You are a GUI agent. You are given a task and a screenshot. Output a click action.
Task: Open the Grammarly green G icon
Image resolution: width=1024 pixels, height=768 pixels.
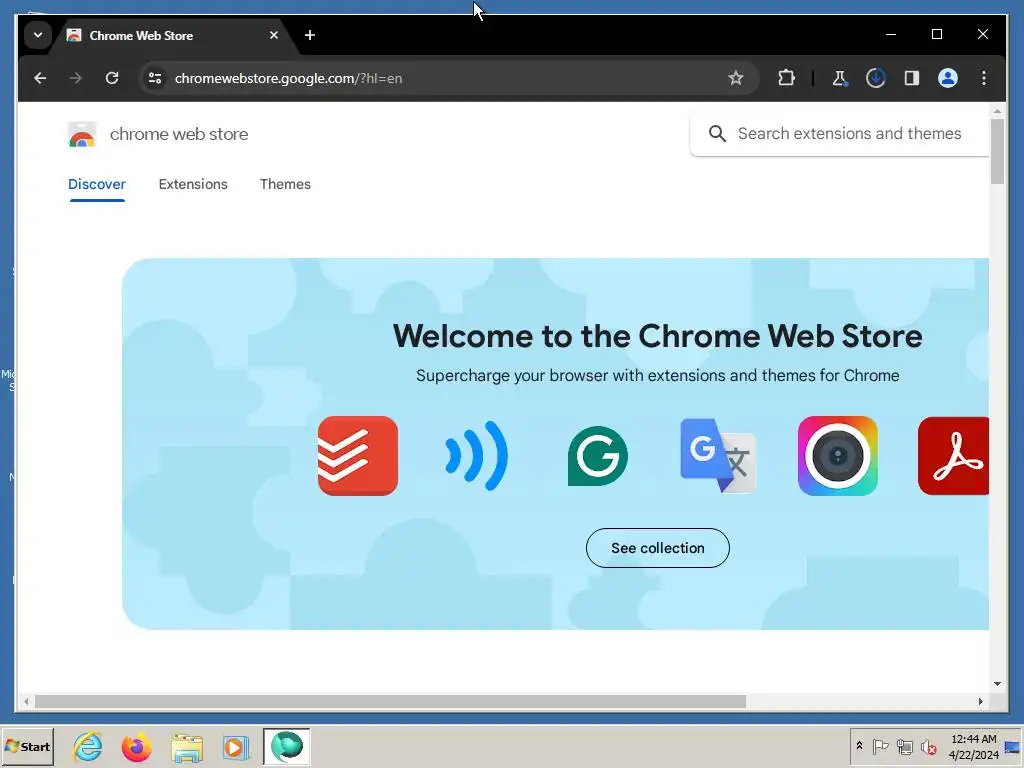point(598,456)
